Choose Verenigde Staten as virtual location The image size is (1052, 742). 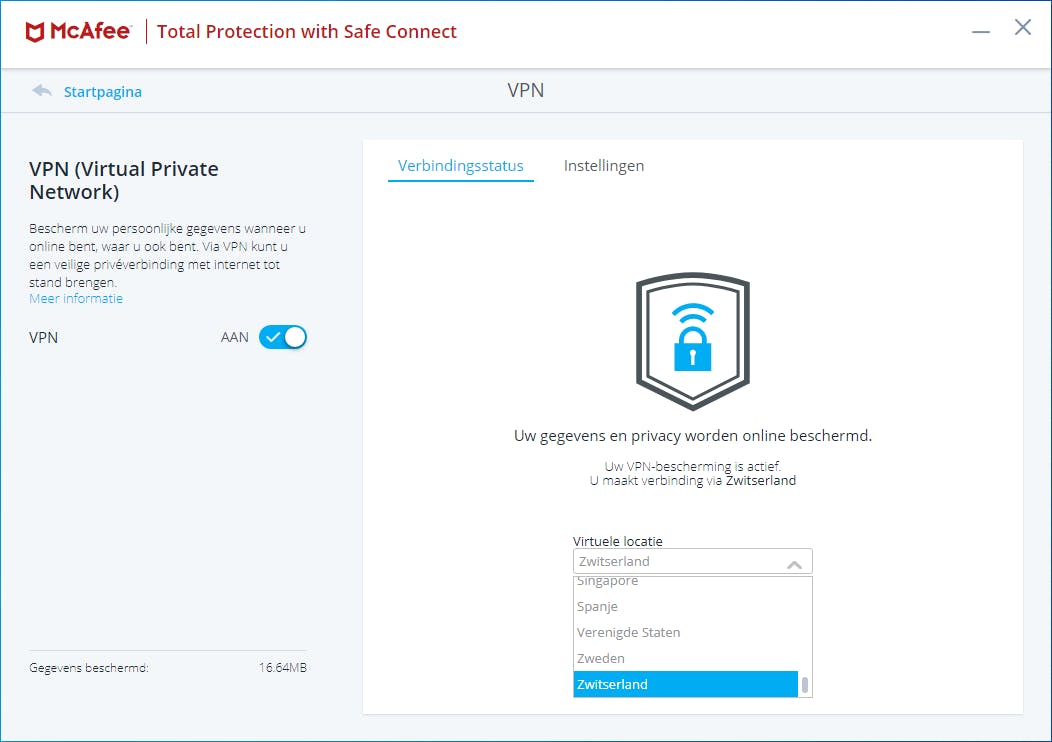point(628,633)
